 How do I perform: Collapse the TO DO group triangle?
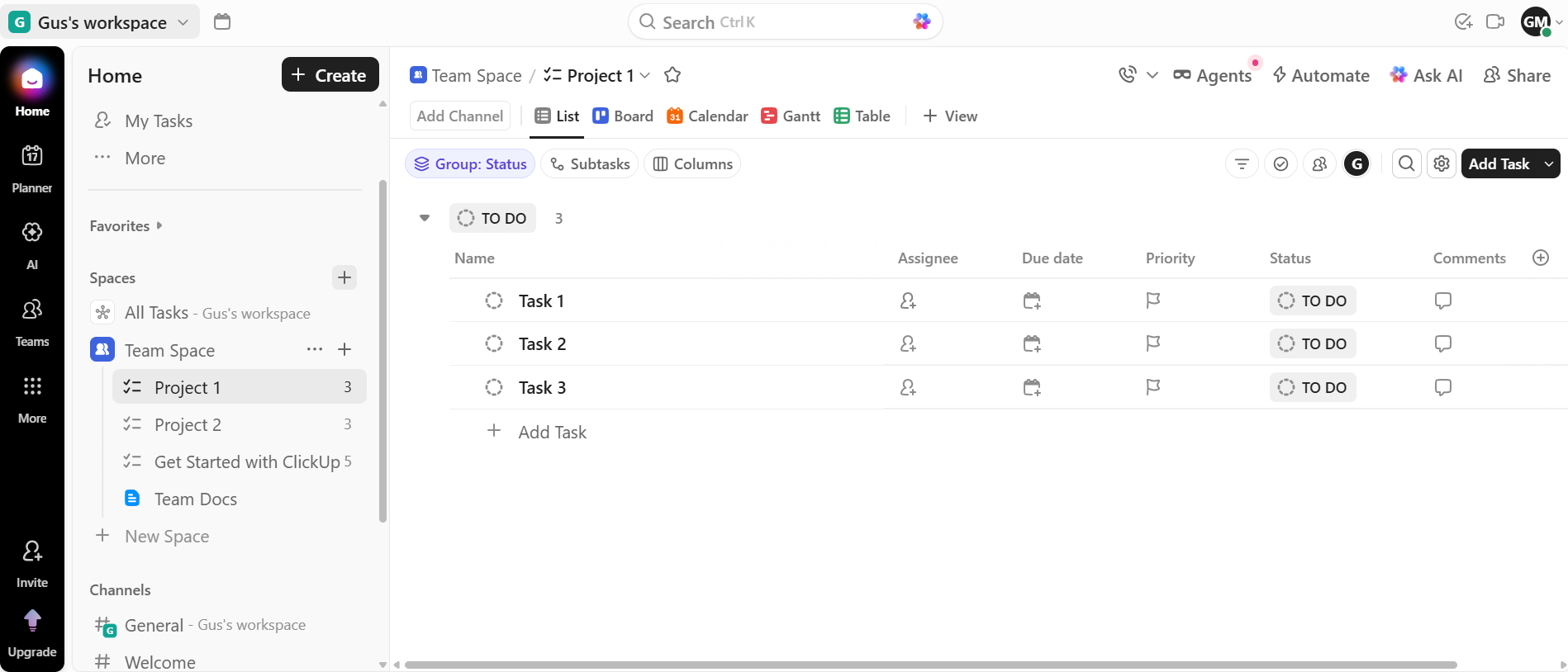click(x=425, y=218)
